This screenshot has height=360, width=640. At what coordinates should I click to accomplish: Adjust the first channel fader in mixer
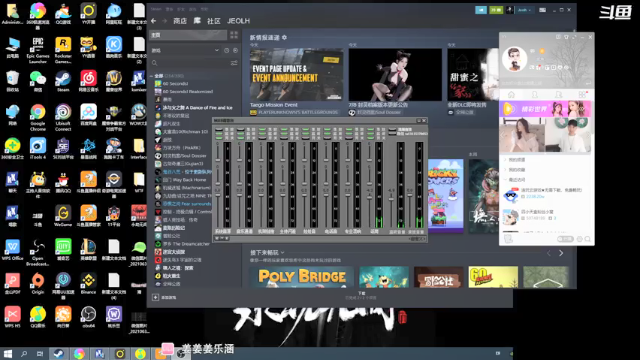pyautogui.click(x=218, y=195)
